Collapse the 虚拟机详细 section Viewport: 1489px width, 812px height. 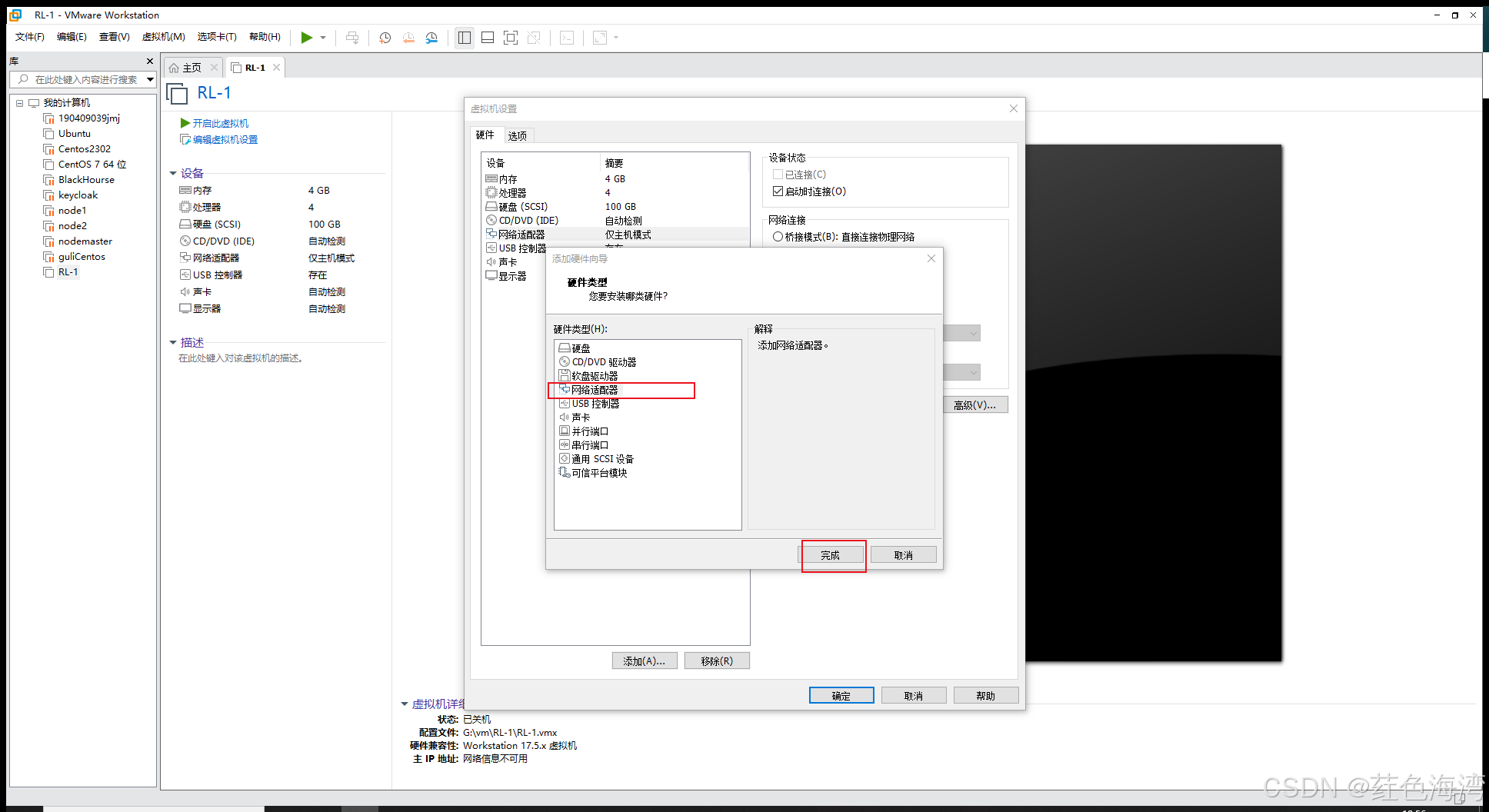[405, 704]
